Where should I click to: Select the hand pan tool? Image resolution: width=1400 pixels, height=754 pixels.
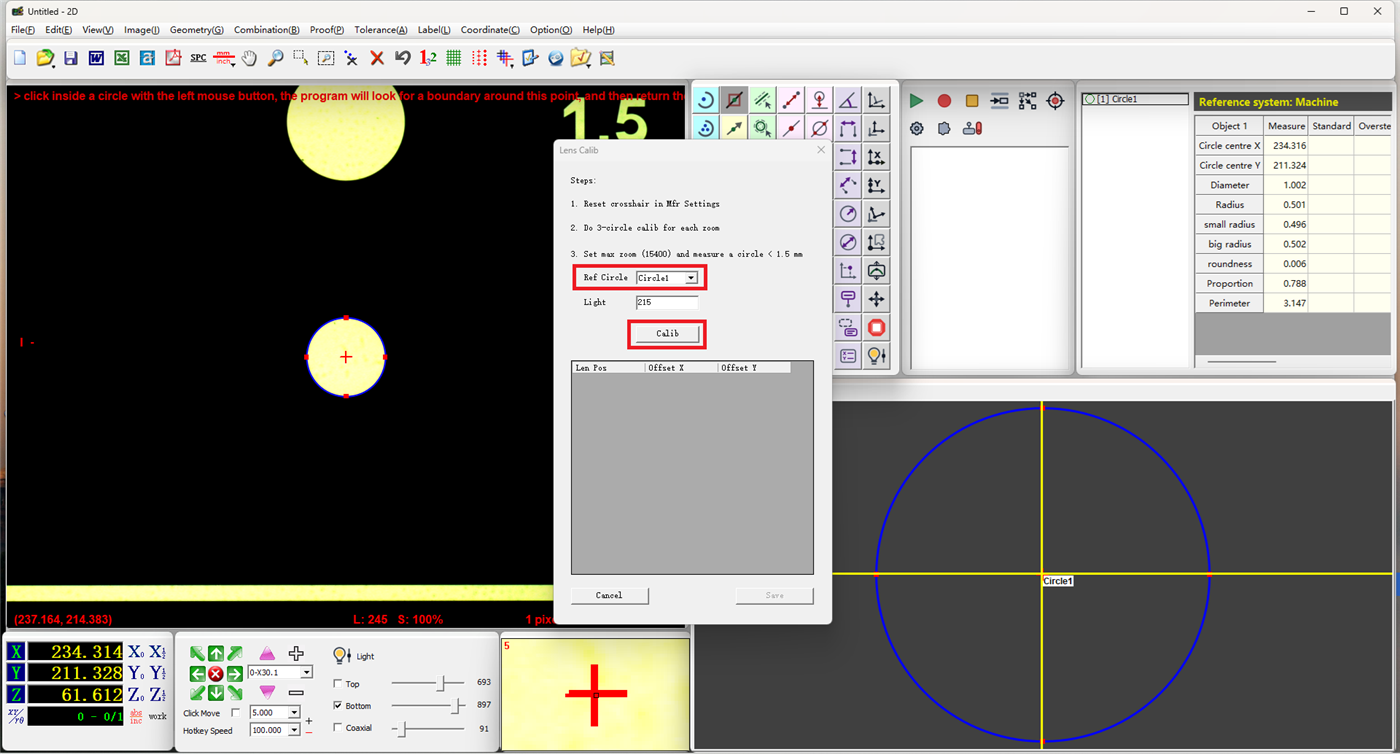click(x=249, y=58)
